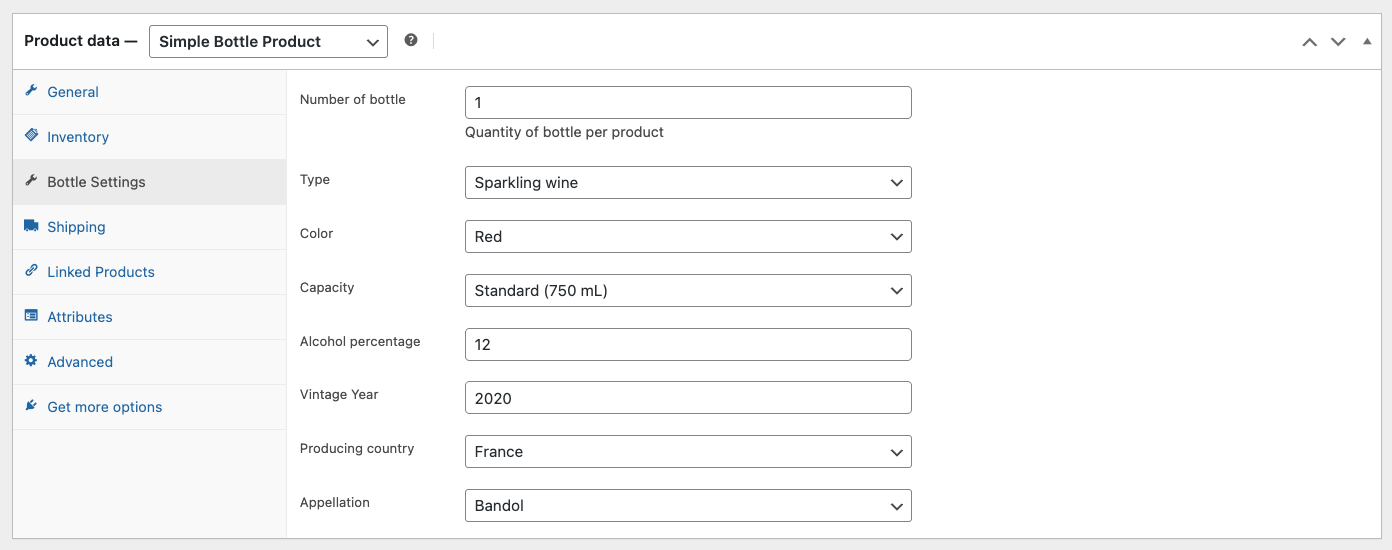Screen dimensions: 1392x550
Task: Switch to the Bottle Settings tab
Action: click(x=96, y=182)
